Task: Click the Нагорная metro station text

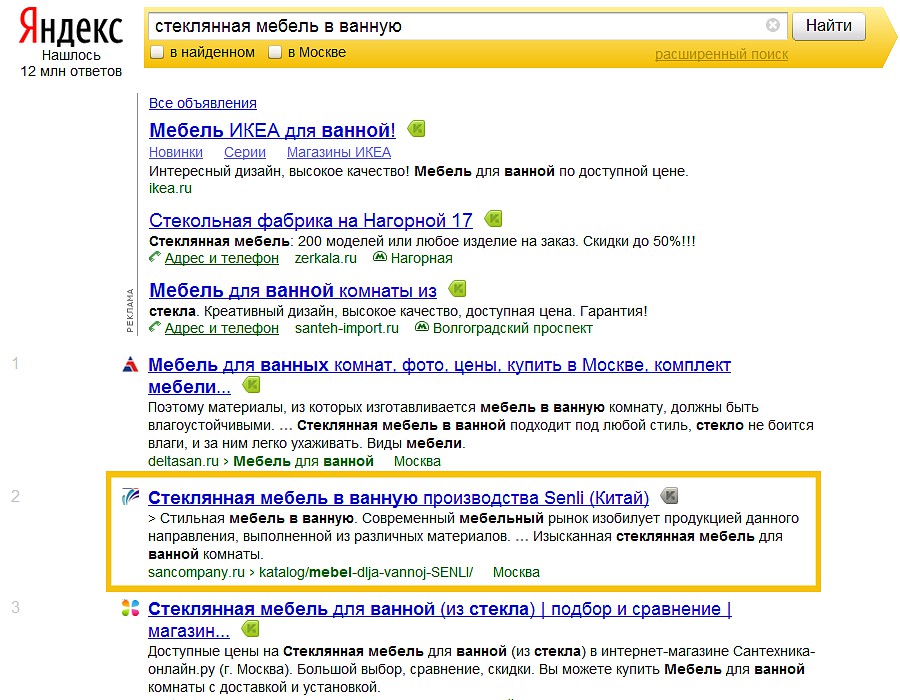Action: pos(421,258)
